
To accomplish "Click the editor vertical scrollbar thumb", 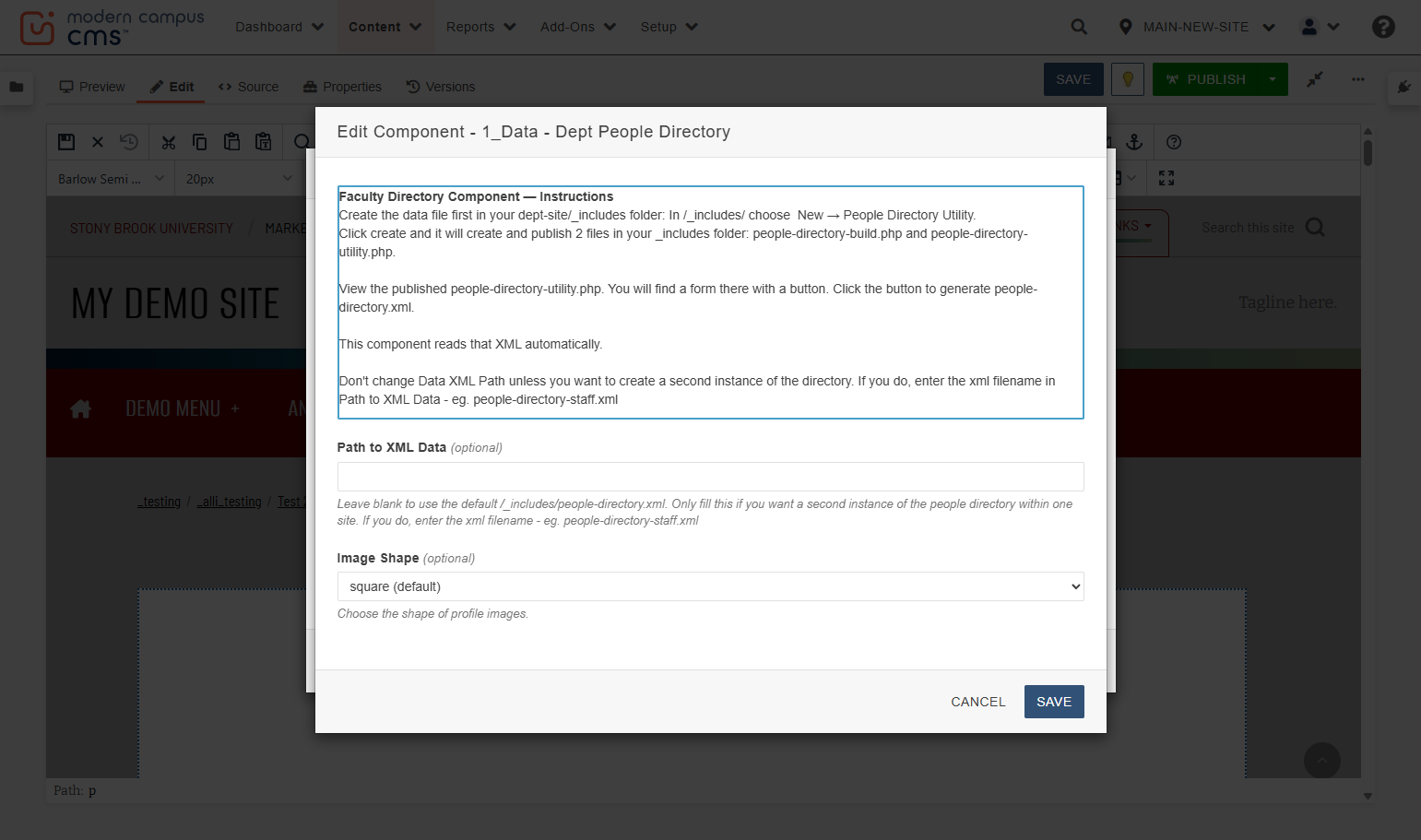I will click(1368, 153).
